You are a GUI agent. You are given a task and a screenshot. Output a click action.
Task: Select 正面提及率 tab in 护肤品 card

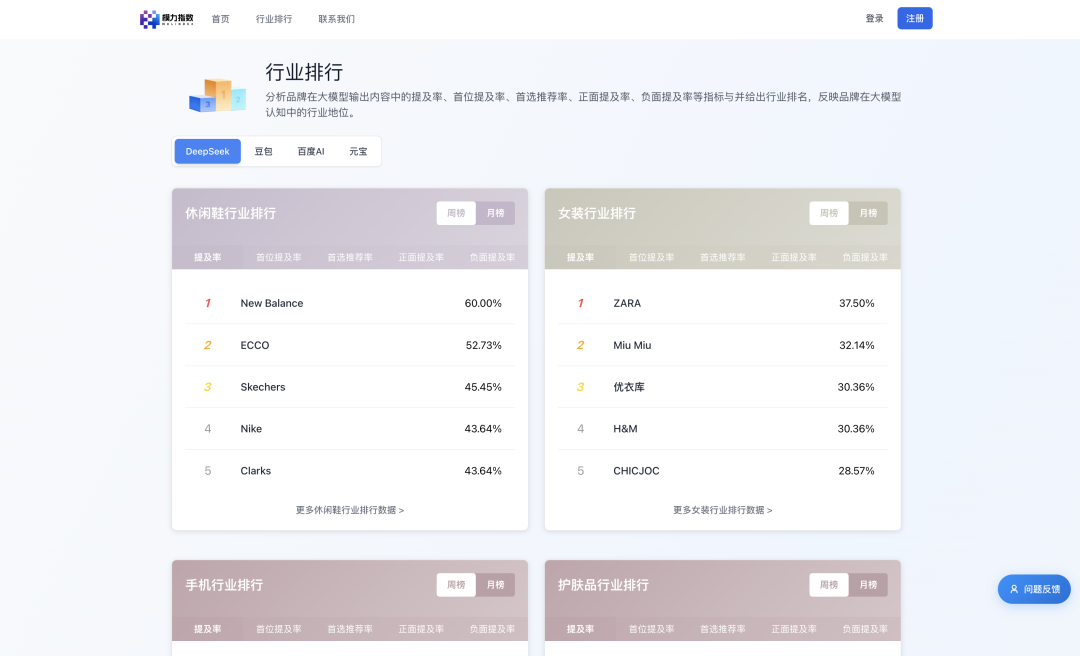point(793,629)
